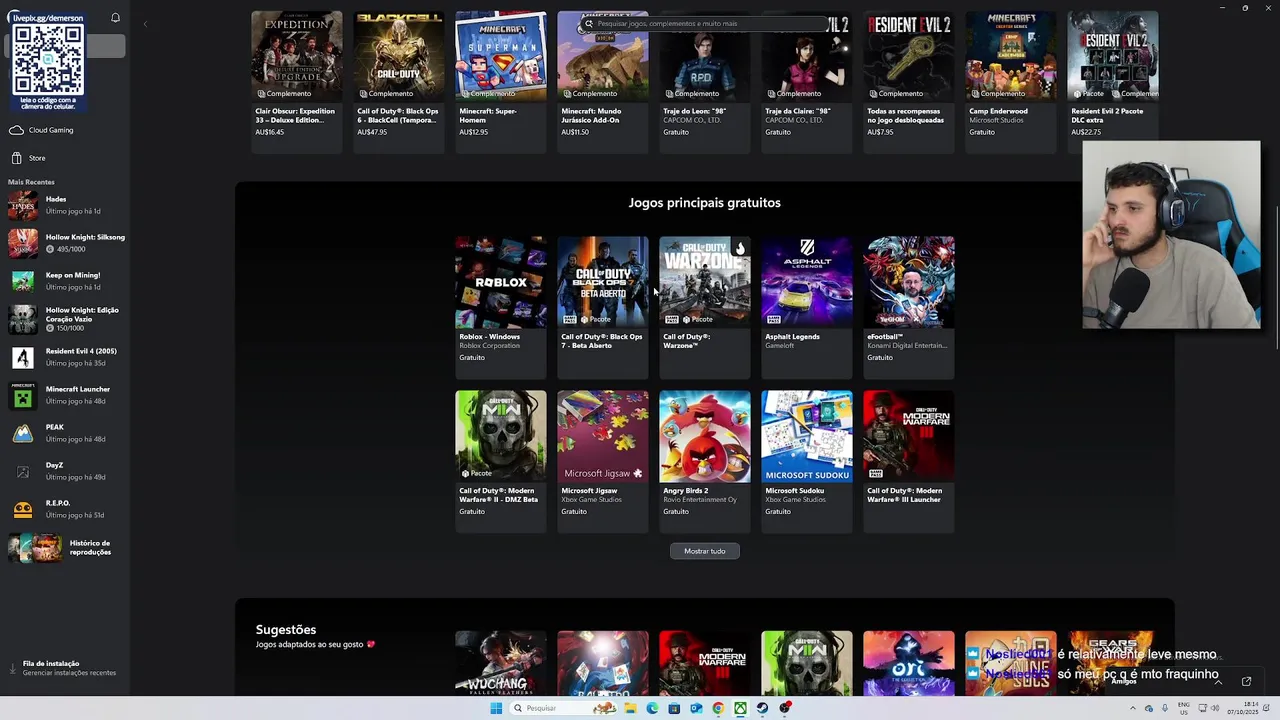
Task: Open Modern Warfare II - DMZ Beta tile
Action: [x=501, y=461]
